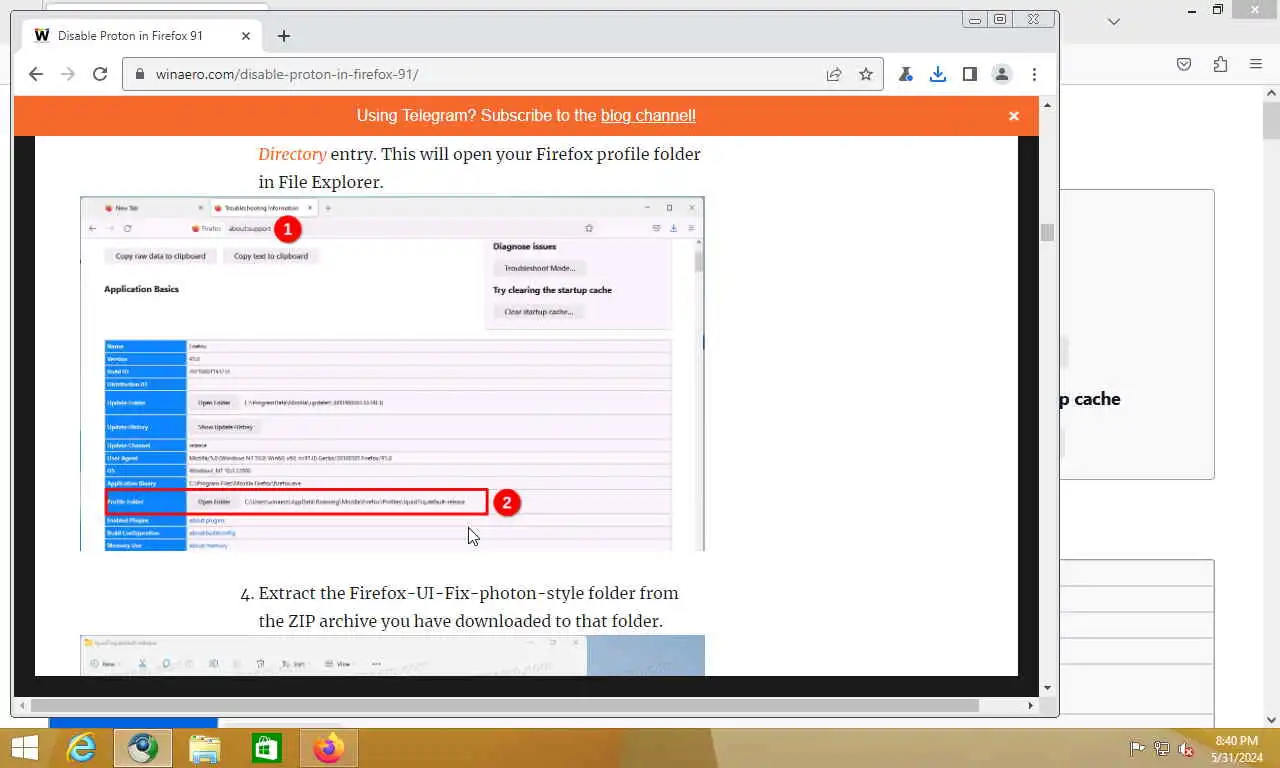Image resolution: width=1280 pixels, height=768 pixels.
Task: Share this page from the address bar
Action: pos(834,74)
